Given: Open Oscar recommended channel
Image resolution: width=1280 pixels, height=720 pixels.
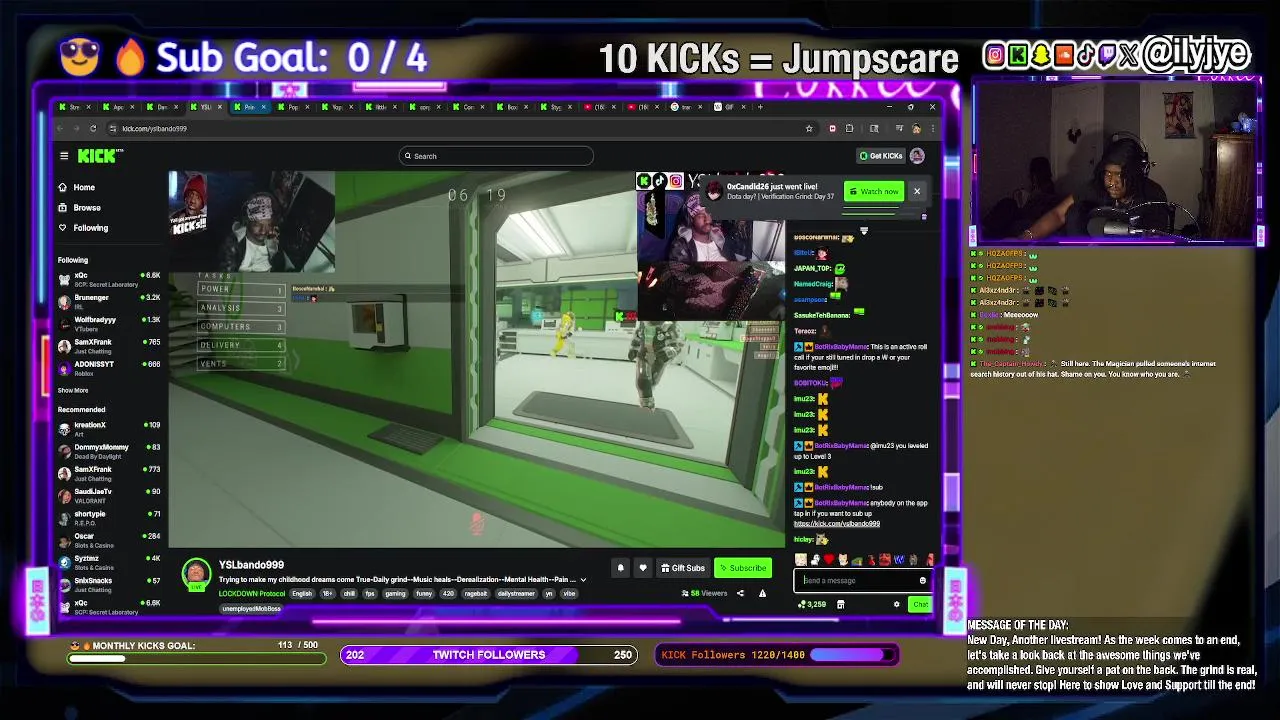Looking at the screenshot, I should click(x=108, y=540).
